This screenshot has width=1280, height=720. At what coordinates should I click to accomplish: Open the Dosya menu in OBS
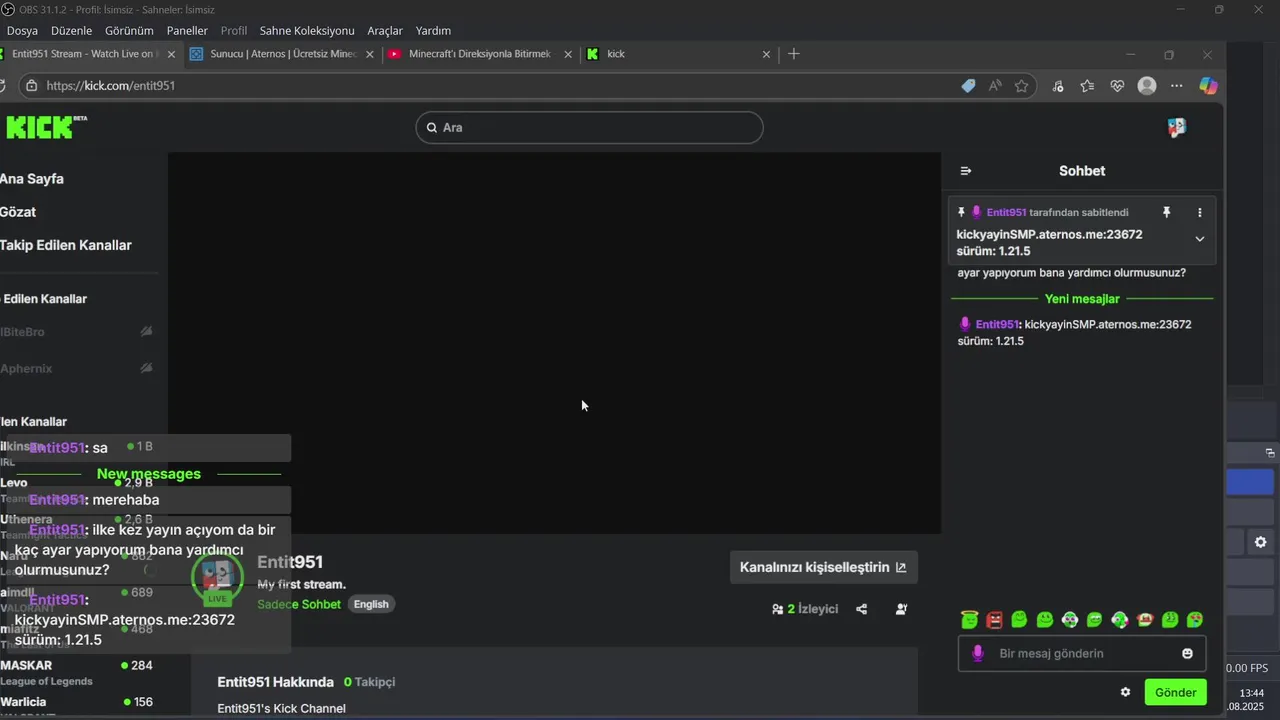pos(22,30)
